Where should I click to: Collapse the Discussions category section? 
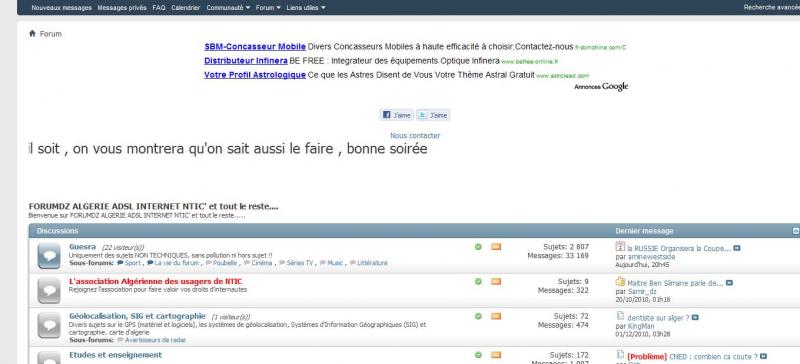(x=795, y=231)
